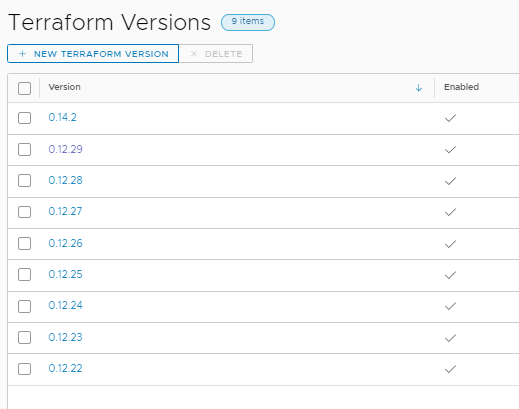519x409 pixels.
Task: Sort by the Version column header
Action: tap(64, 87)
